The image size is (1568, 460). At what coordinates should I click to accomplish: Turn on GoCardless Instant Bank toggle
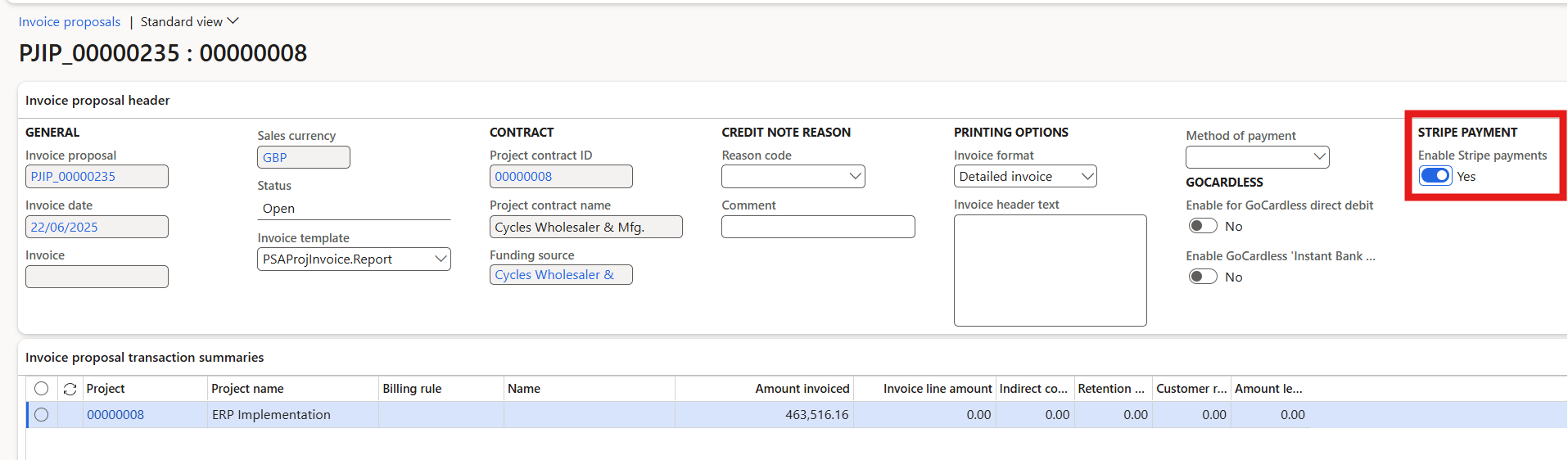click(x=1203, y=277)
